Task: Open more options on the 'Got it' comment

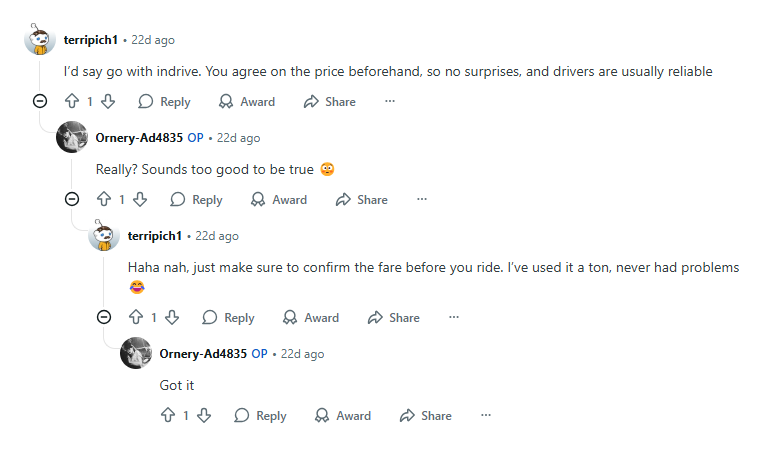Action: pos(486,415)
